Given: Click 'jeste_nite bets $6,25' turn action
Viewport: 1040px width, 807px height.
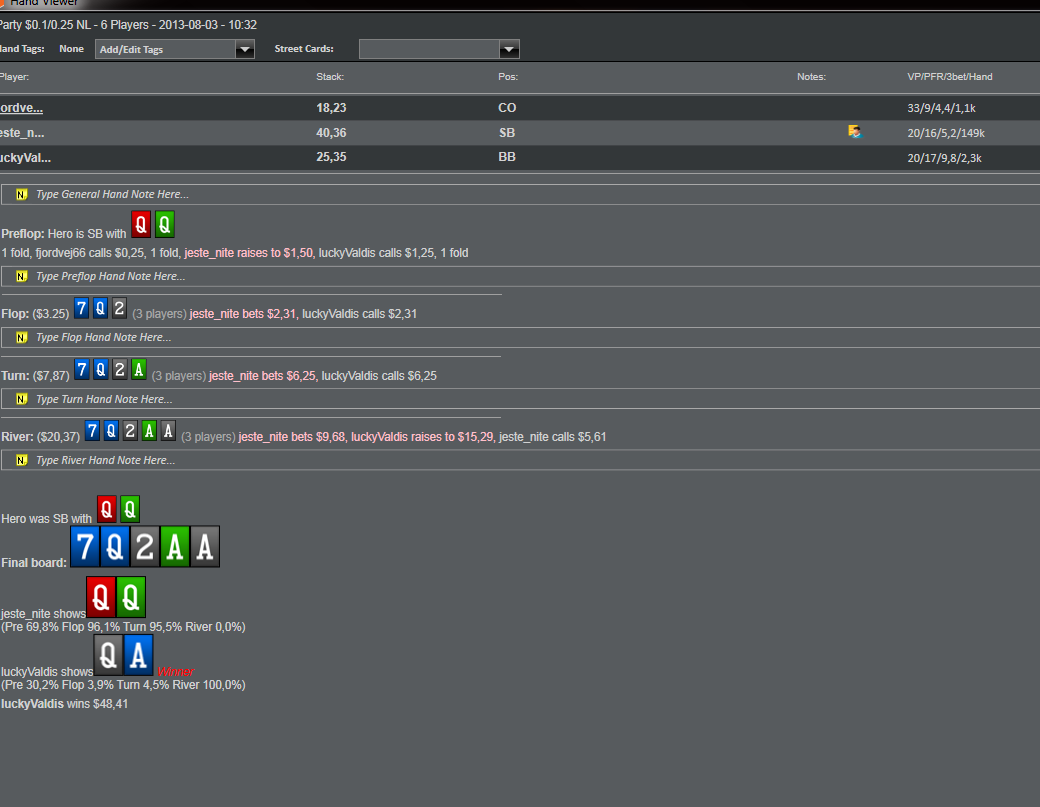Looking at the screenshot, I should coord(263,376).
